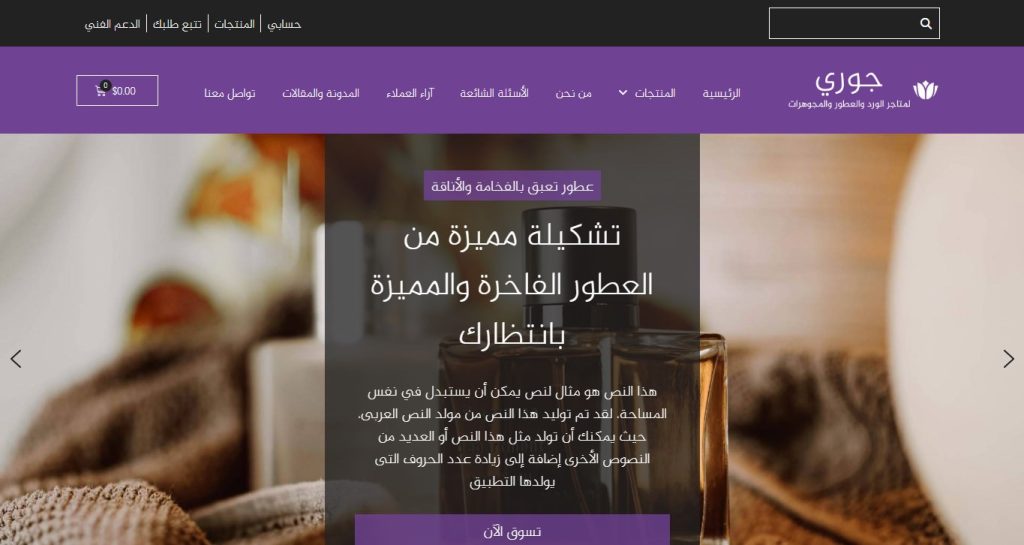1024x545 pixels.
Task: Click the $0.00 cart total button
Action: 117,91
